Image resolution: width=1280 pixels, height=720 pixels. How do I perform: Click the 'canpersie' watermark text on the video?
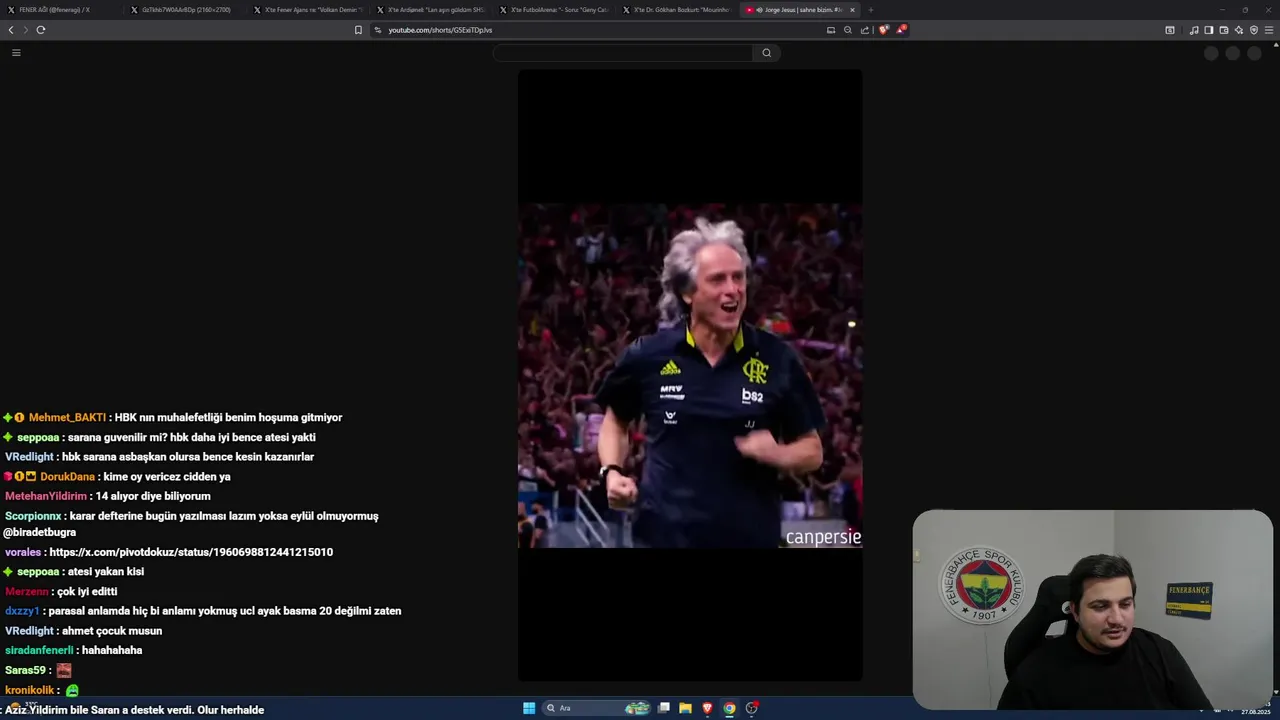(x=823, y=537)
